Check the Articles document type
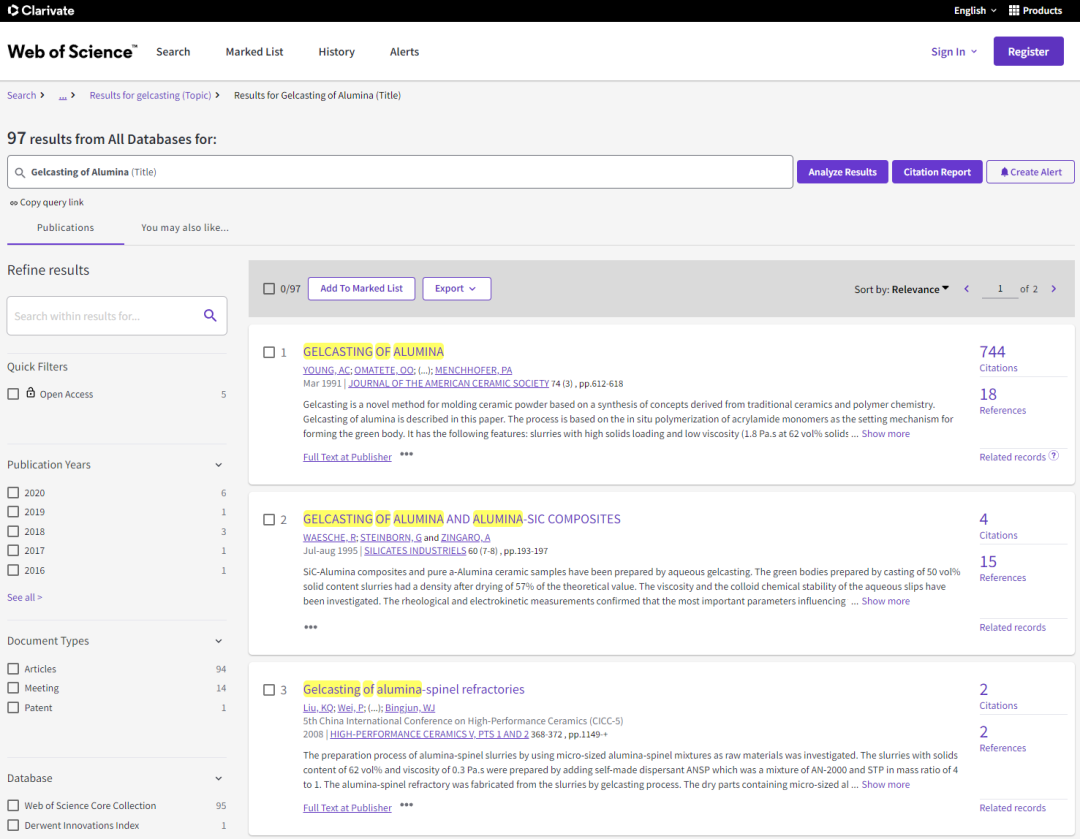 pos(13,668)
